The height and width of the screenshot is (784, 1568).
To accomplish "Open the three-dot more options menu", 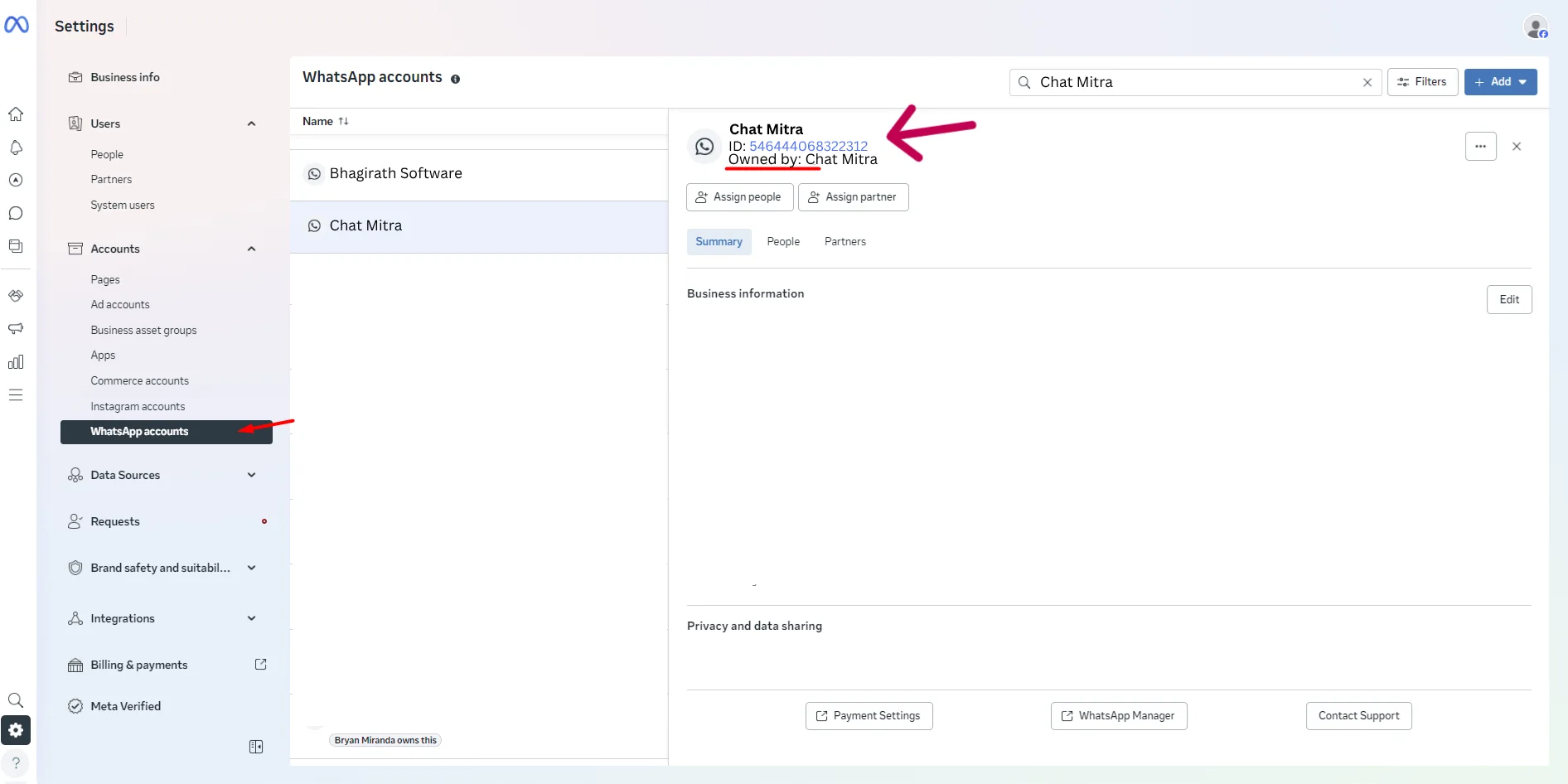I will [1481, 147].
